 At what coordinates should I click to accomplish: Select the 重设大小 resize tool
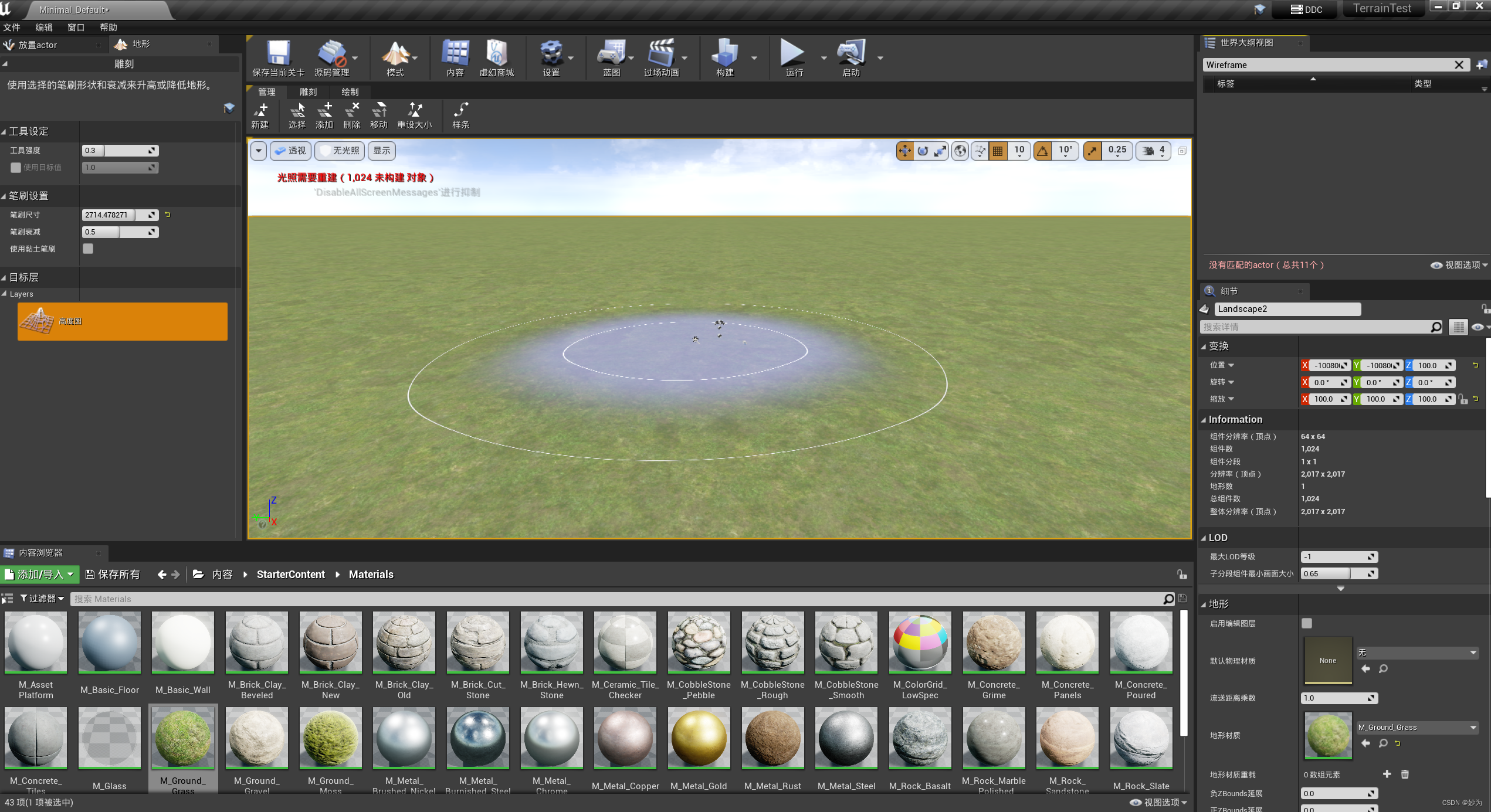(x=415, y=116)
